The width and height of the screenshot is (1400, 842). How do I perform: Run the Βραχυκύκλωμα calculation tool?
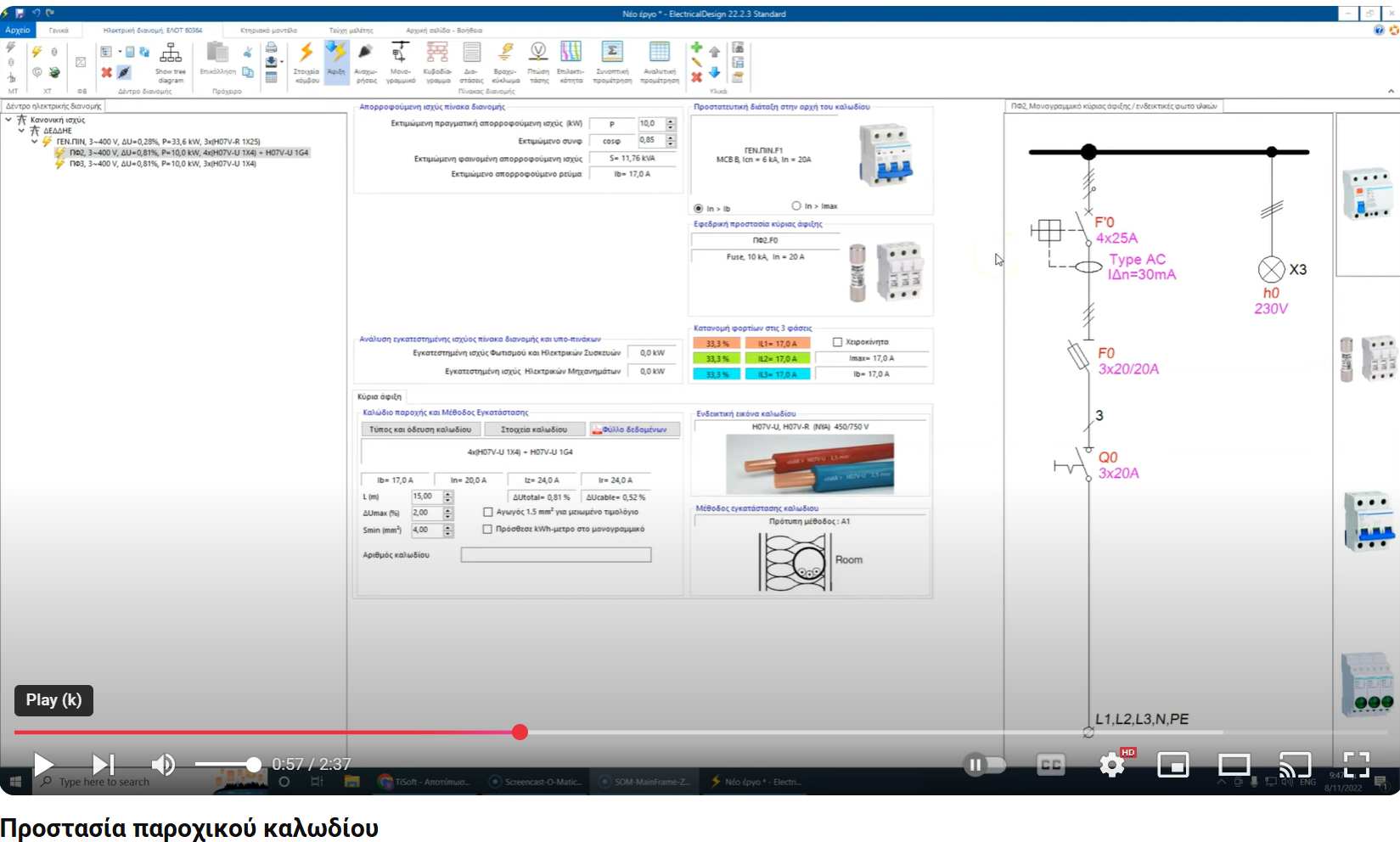(504, 59)
